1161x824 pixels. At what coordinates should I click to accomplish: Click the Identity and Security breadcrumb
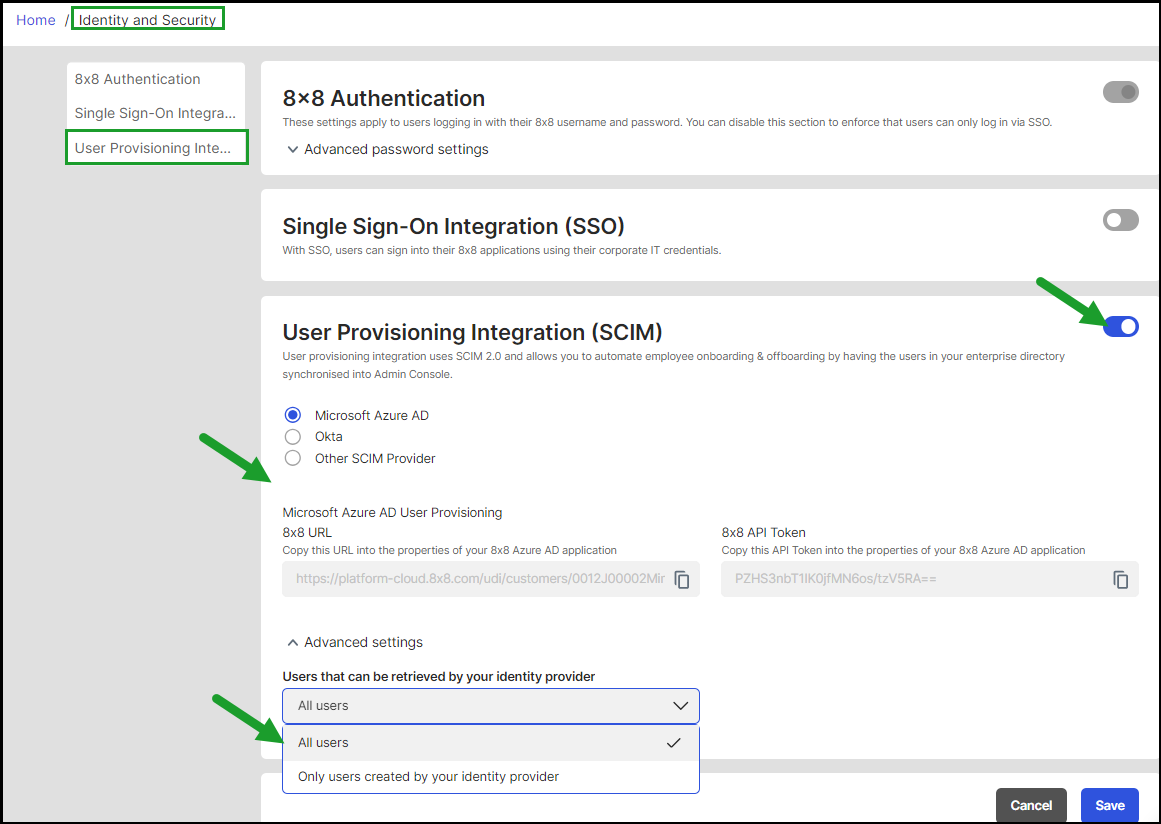click(147, 20)
